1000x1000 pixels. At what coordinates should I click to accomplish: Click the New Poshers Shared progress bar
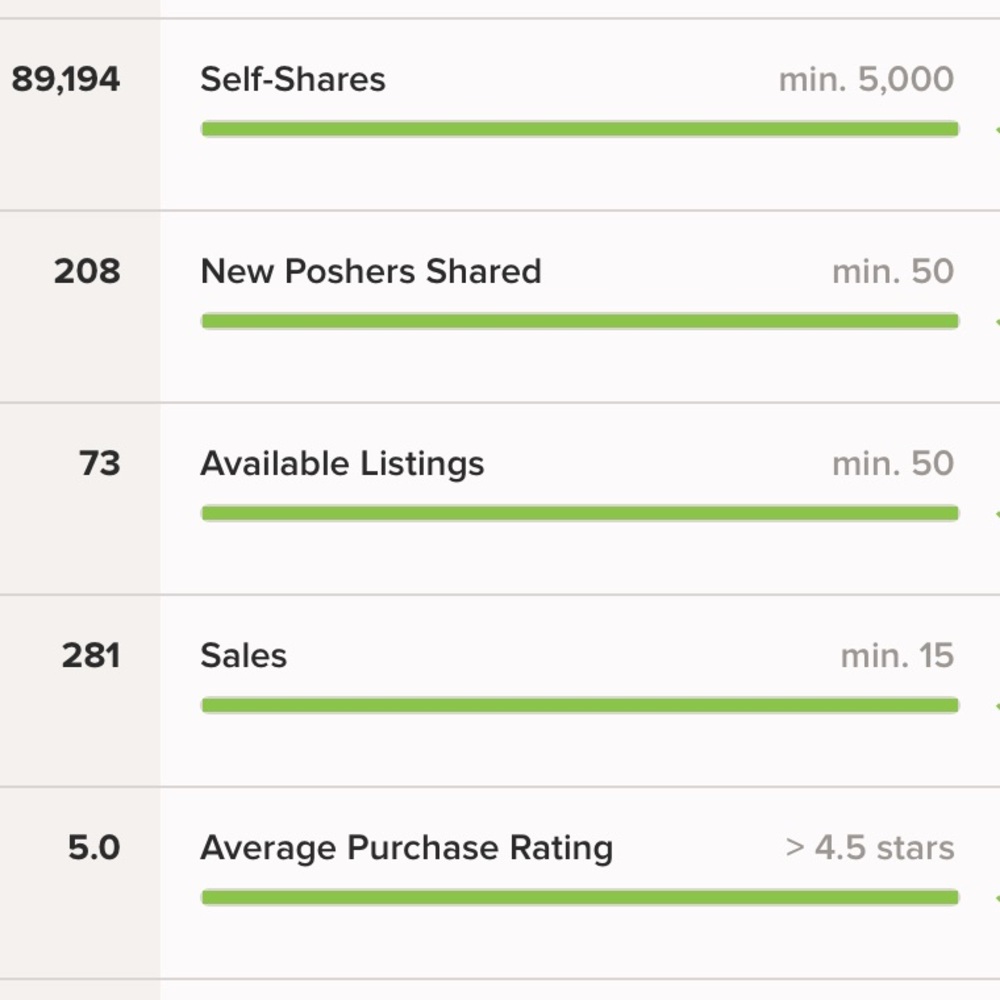pos(580,321)
